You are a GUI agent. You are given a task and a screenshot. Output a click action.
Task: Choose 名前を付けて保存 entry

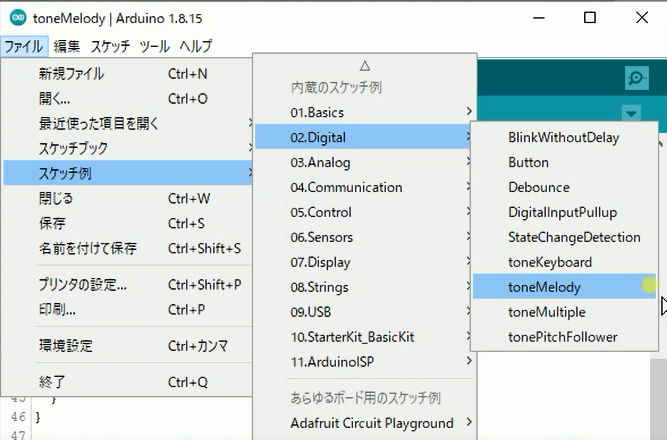128,248
